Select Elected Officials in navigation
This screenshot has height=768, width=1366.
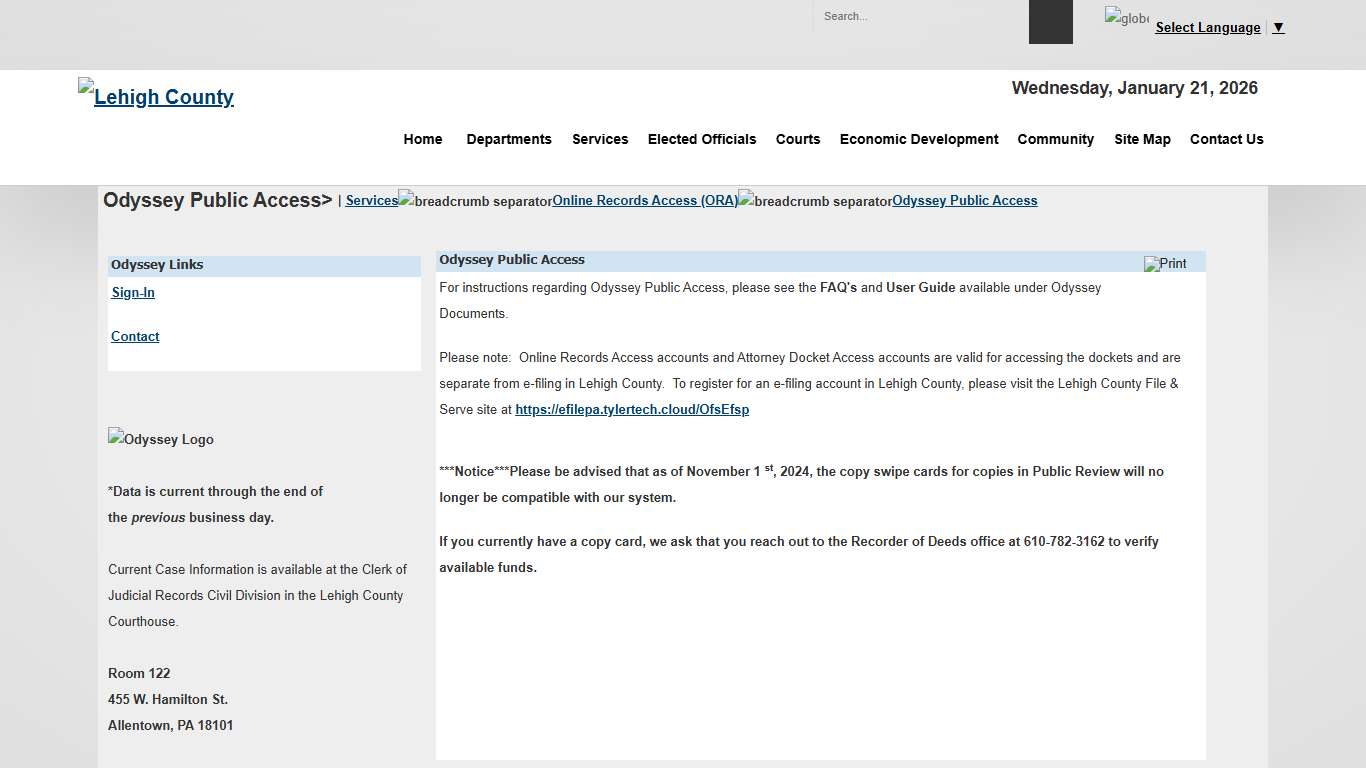(x=702, y=139)
